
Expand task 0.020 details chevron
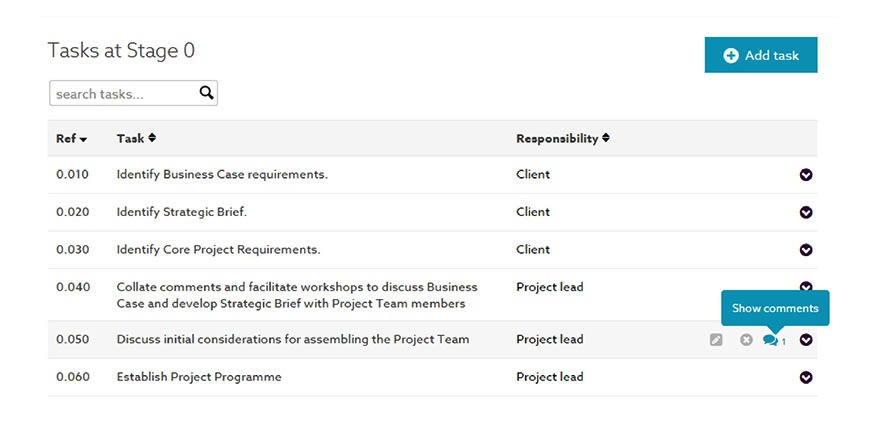(806, 212)
